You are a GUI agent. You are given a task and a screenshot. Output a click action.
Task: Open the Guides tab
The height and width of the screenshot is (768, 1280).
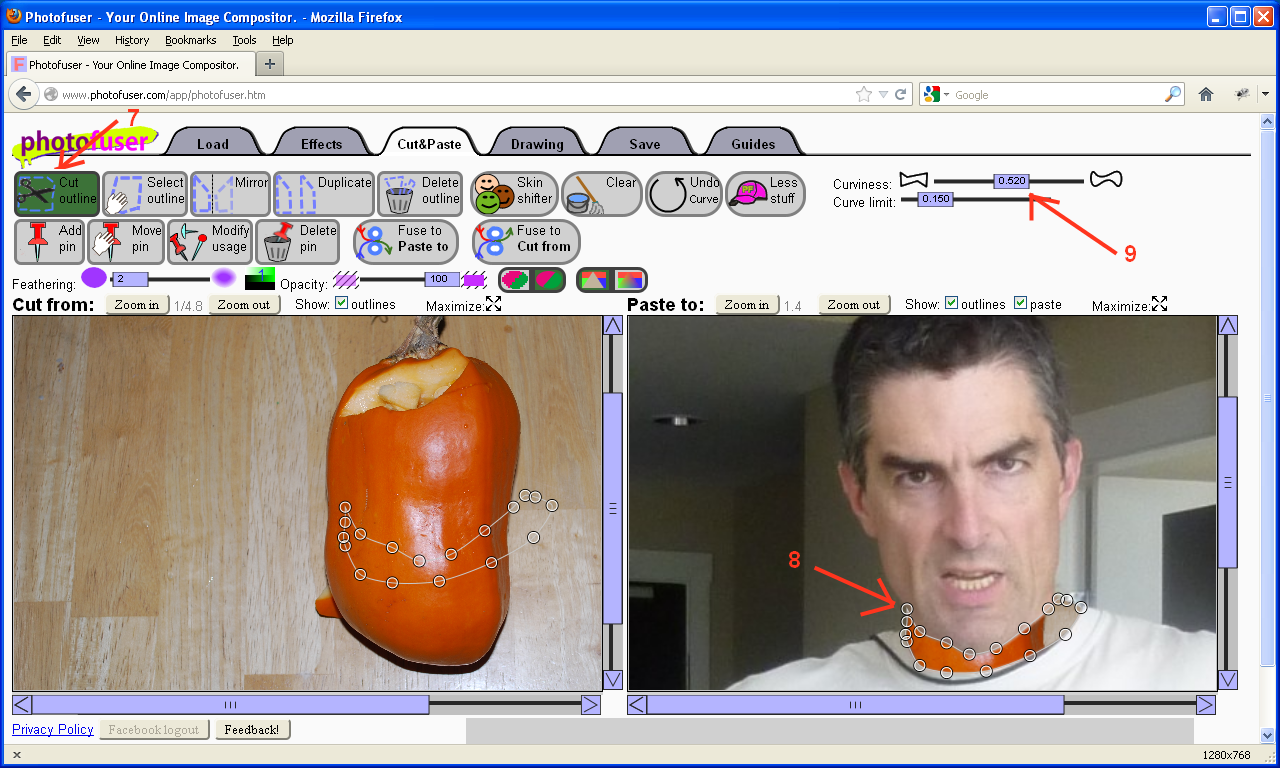pos(753,143)
